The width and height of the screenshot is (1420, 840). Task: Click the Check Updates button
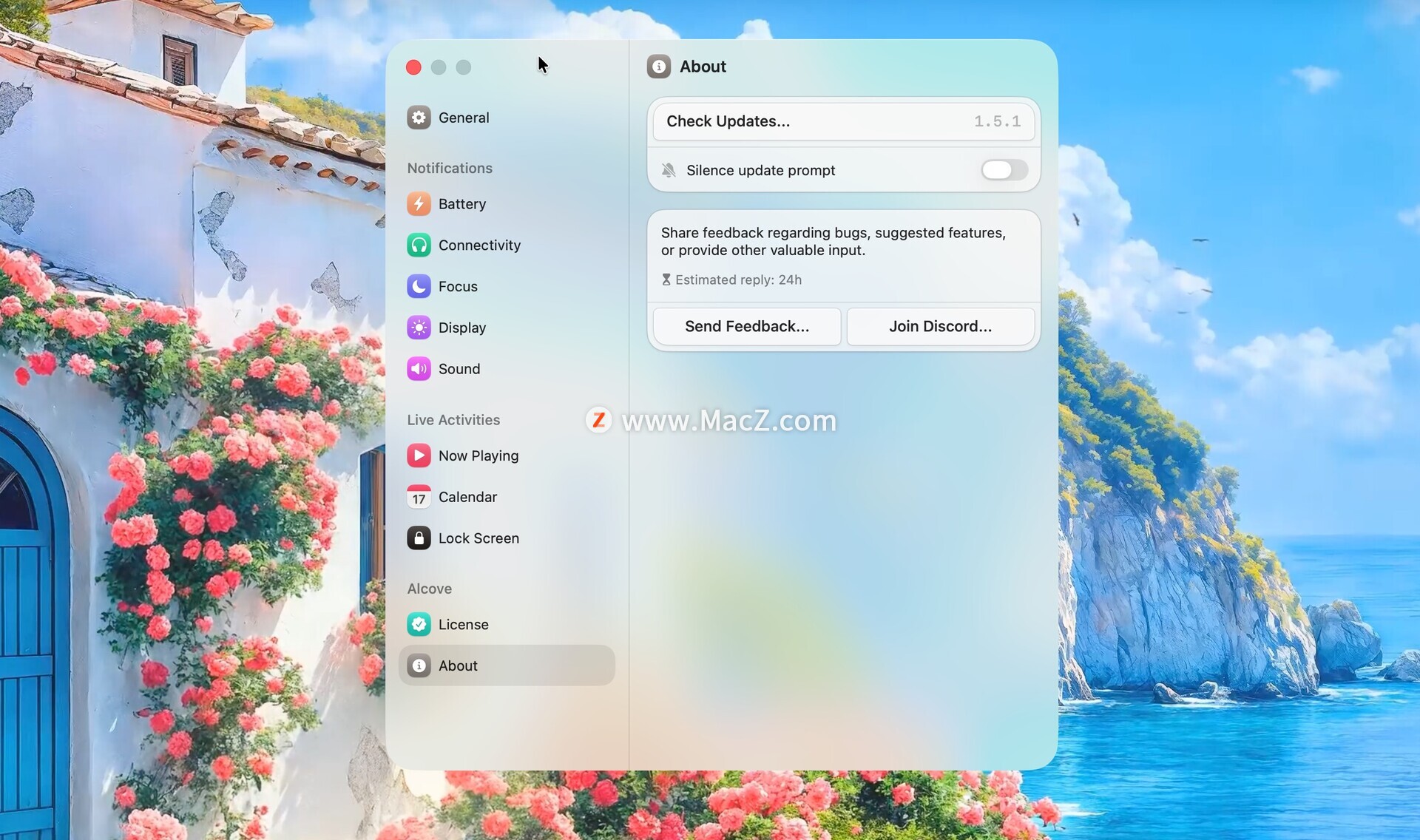843,121
